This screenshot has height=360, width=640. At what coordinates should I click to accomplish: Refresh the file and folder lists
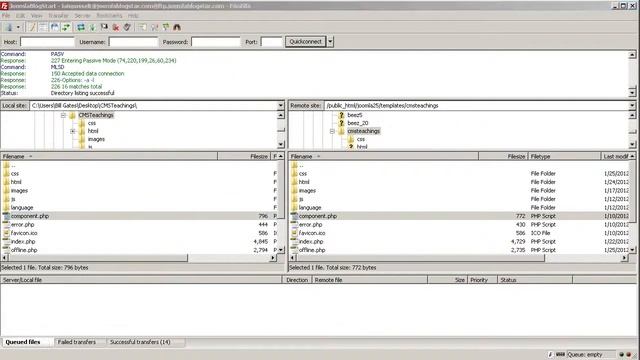tap(80, 27)
